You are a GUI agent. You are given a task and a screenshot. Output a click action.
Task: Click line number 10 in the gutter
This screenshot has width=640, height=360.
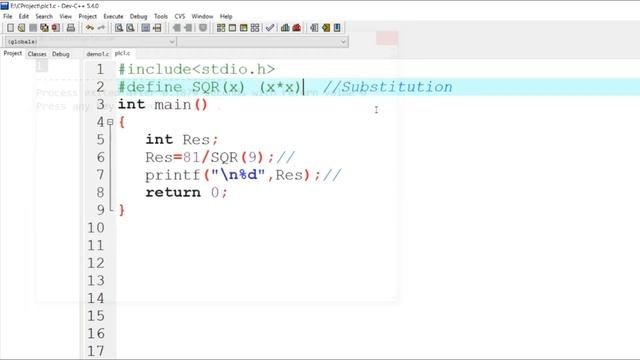[x=96, y=228]
